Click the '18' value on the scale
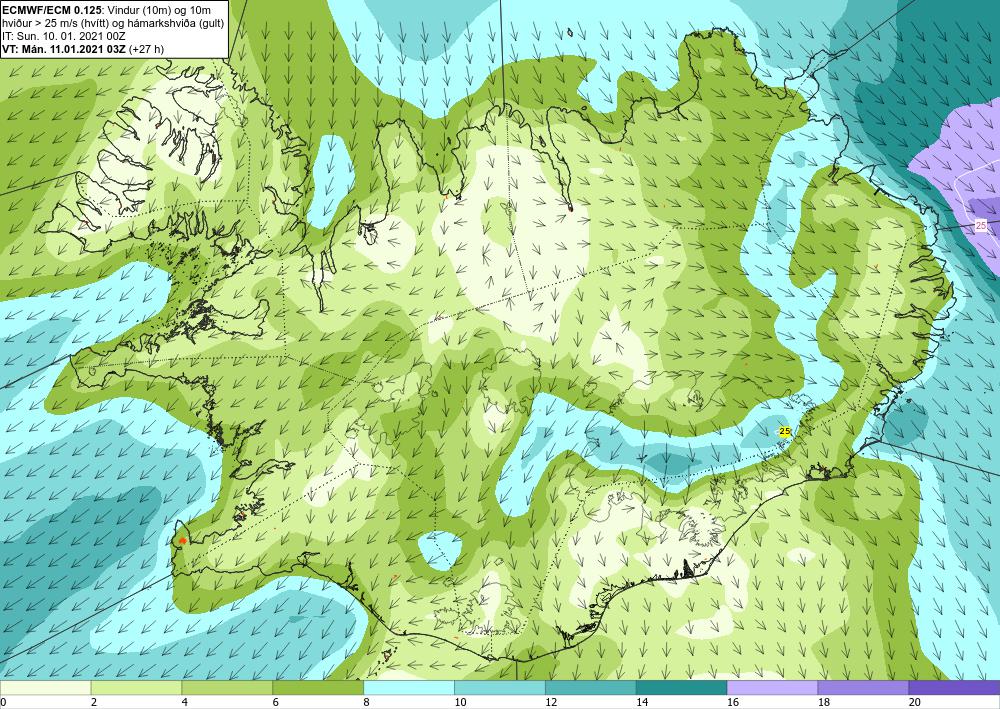Viewport: 1000px width, 709px height. (823, 703)
